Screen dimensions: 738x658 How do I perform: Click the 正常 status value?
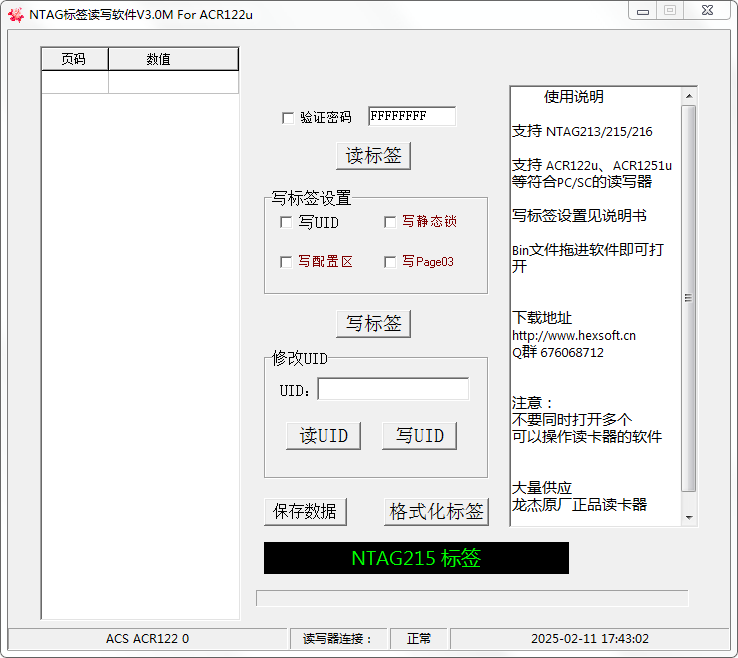point(418,639)
